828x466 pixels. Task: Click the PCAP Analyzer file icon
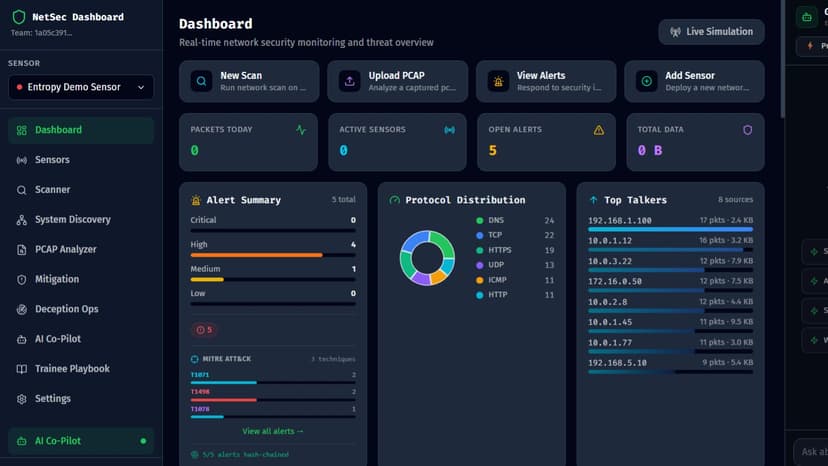click(x=22, y=250)
